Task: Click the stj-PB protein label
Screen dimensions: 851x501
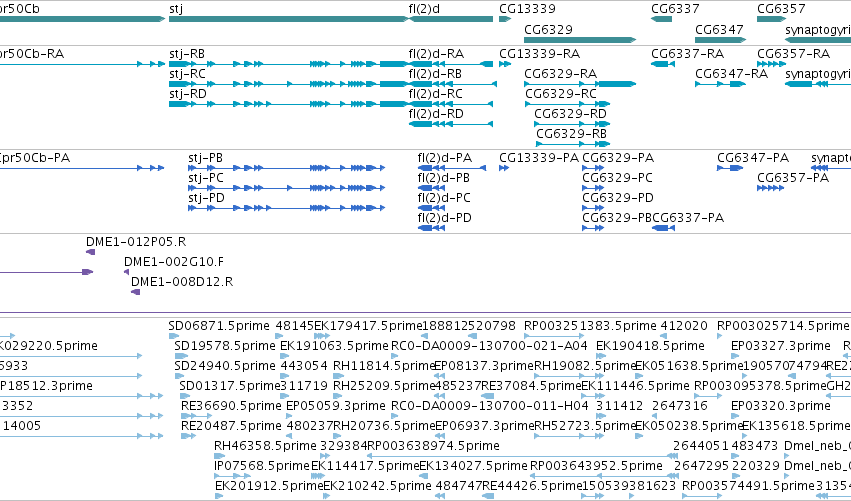Action: [x=206, y=158]
